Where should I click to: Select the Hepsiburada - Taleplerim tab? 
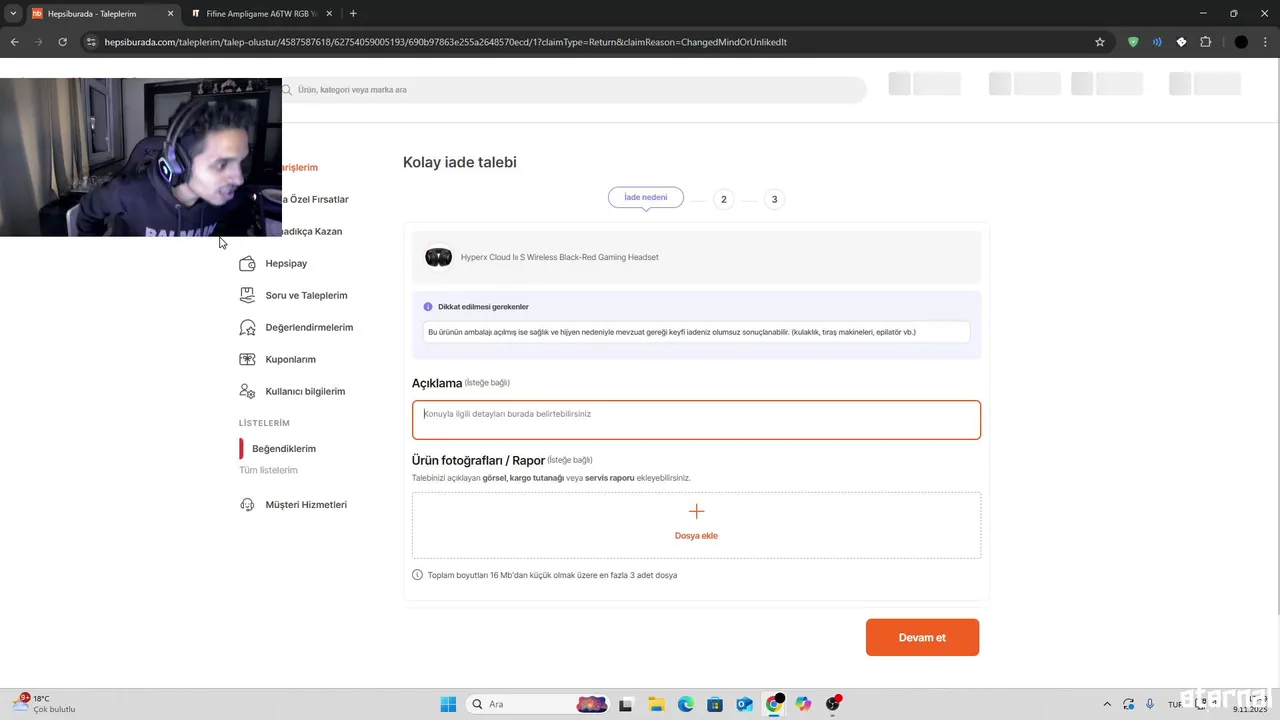[103, 14]
